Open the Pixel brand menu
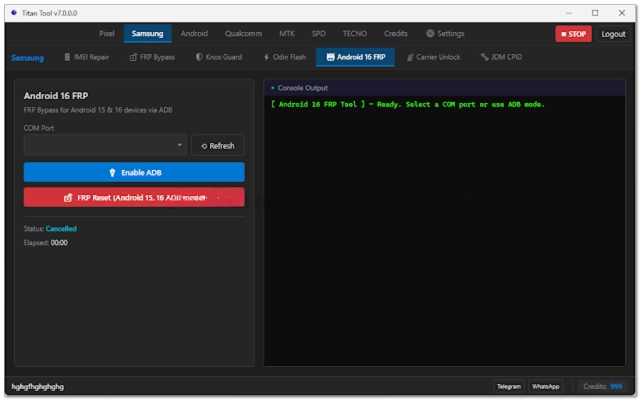 (x=107, y=34)
